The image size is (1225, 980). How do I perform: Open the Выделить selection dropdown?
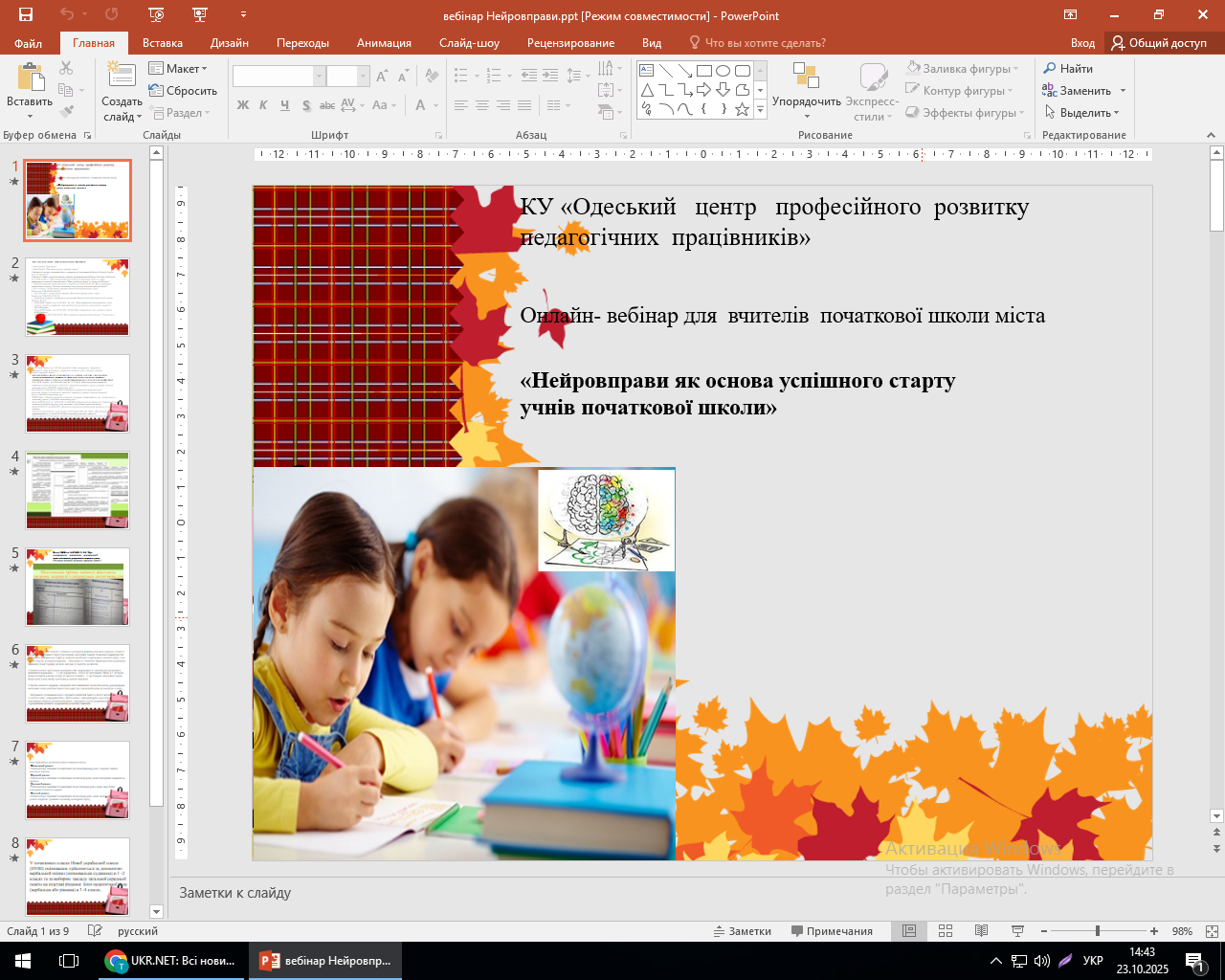(1083, 113)
